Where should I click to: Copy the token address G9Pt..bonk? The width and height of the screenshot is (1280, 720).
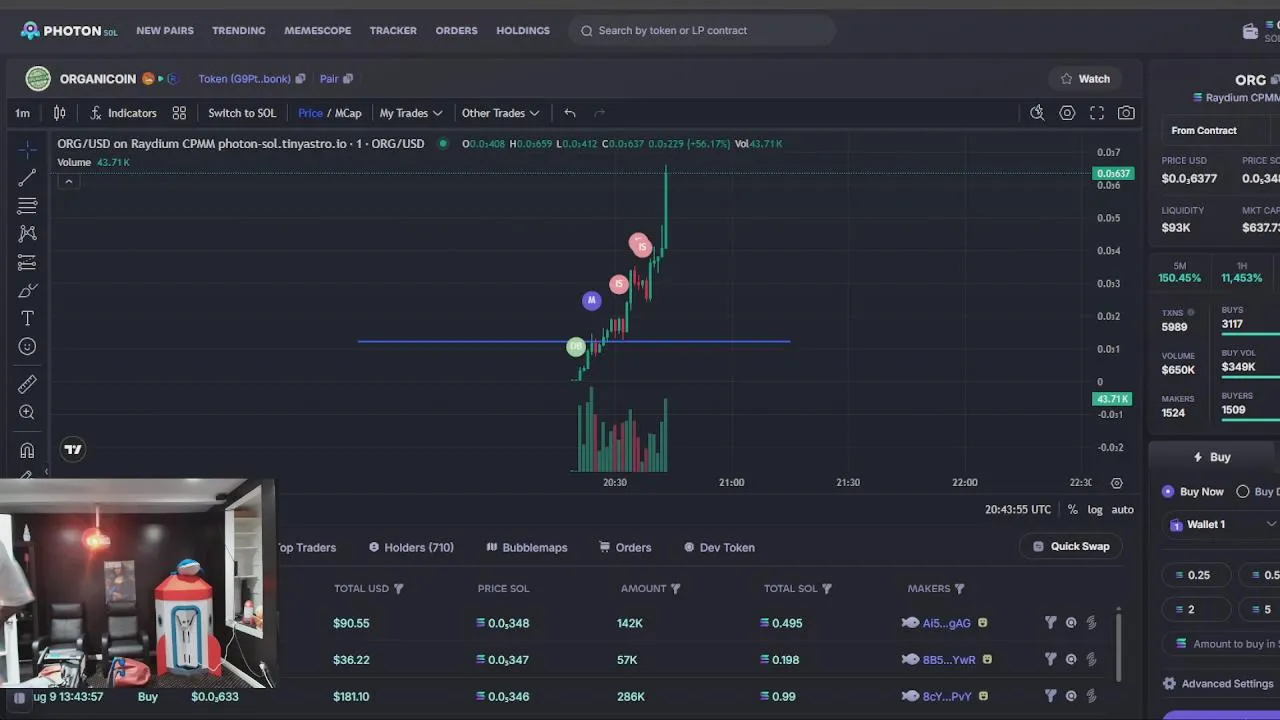point(300,79)
